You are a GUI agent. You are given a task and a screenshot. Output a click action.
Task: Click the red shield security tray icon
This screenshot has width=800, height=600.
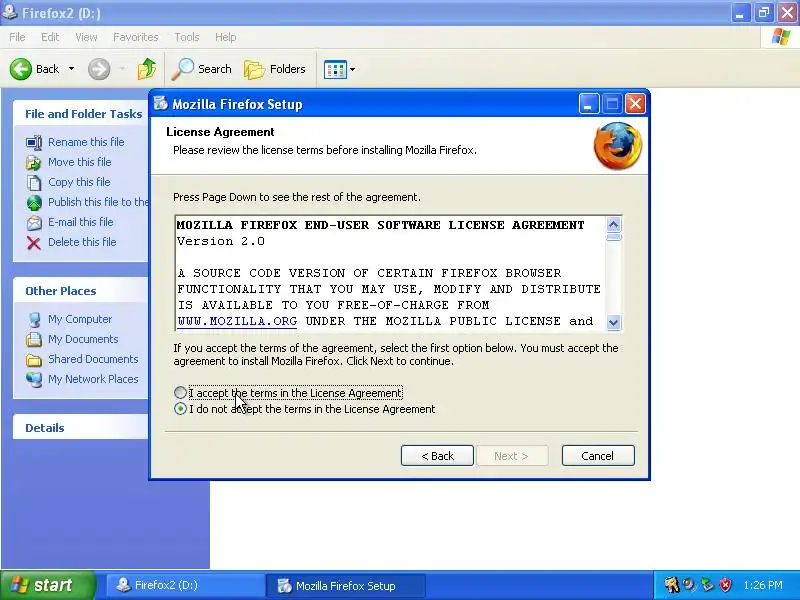click(726, 585)
